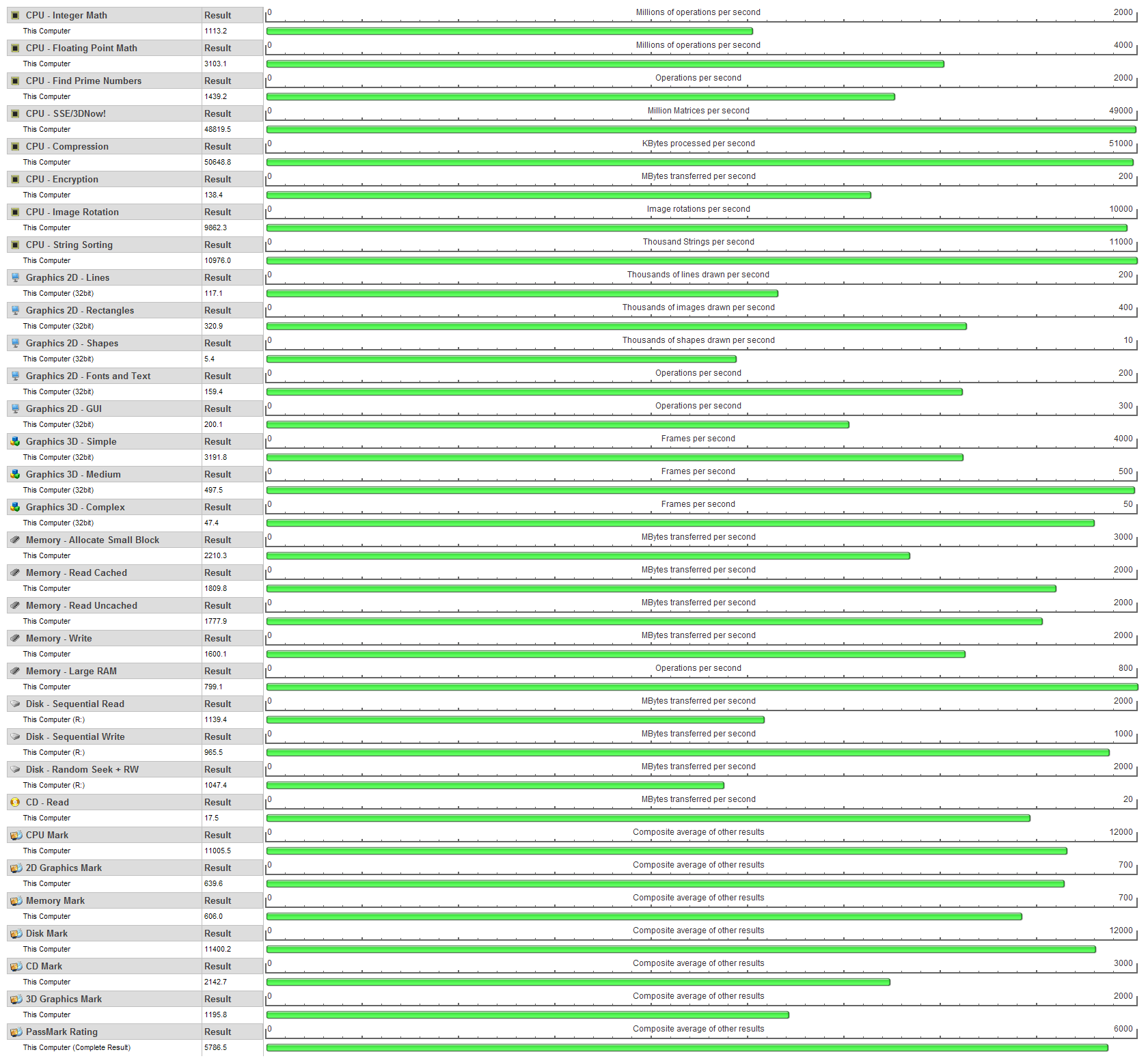Click the CPU chip icon beside Integer Math
This screenshot has width=1148, height=1063.
click(15, 15)
